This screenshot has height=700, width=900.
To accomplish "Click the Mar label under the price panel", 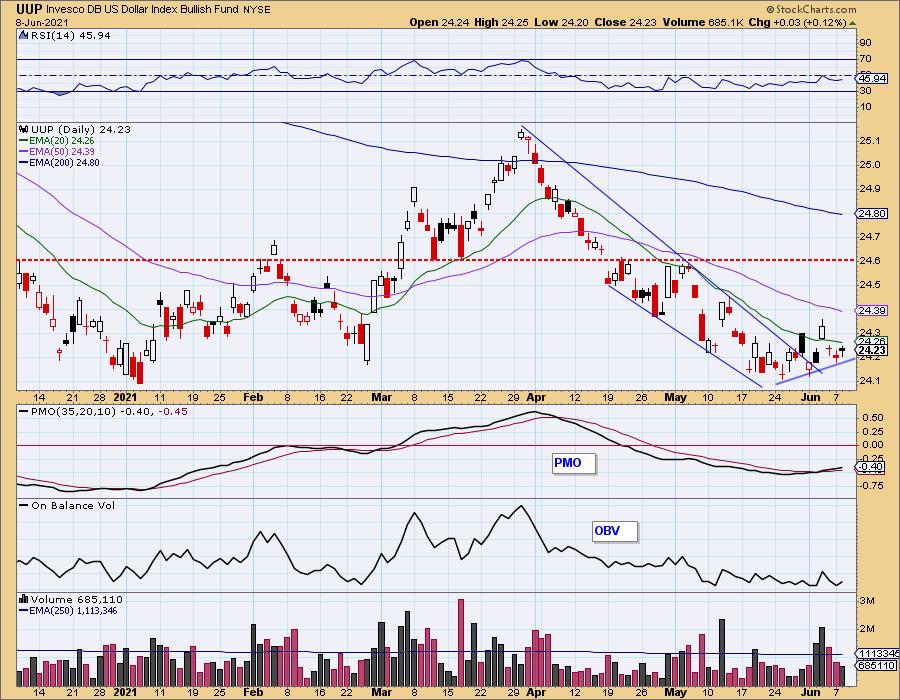I will pyautogui.click(x=382, y=397).
